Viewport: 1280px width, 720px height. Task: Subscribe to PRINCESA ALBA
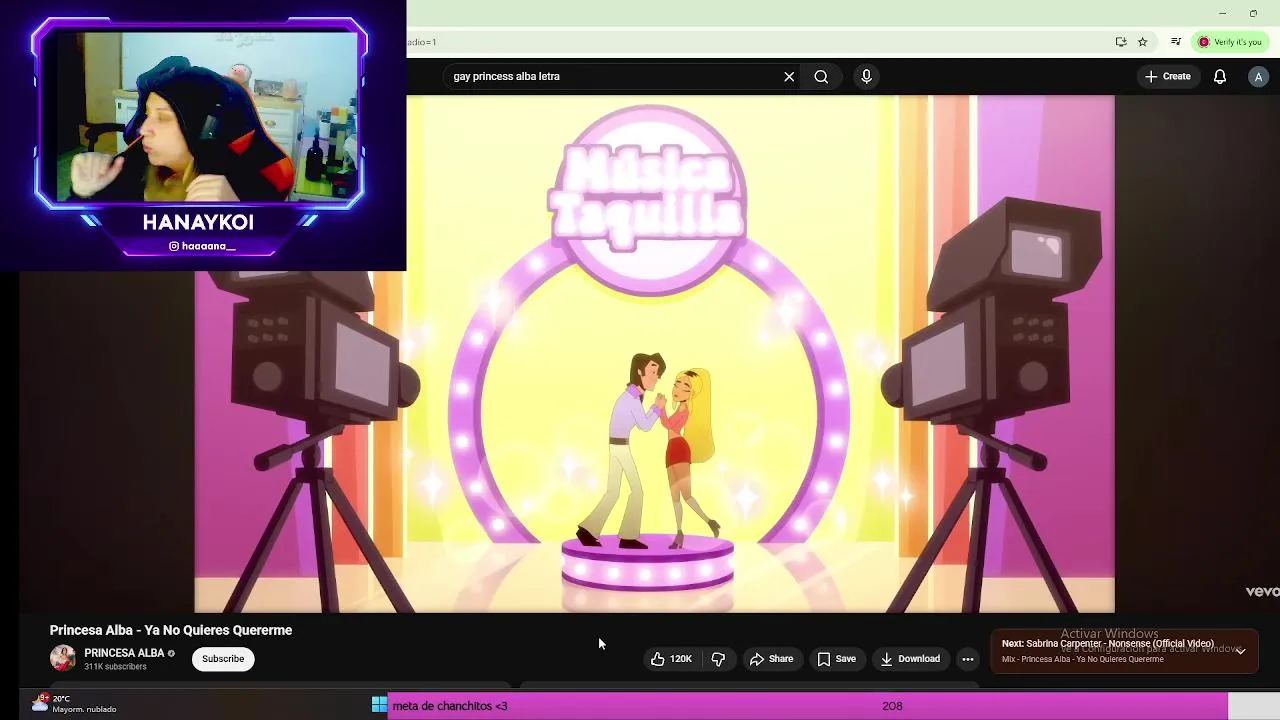pos(223,659)
